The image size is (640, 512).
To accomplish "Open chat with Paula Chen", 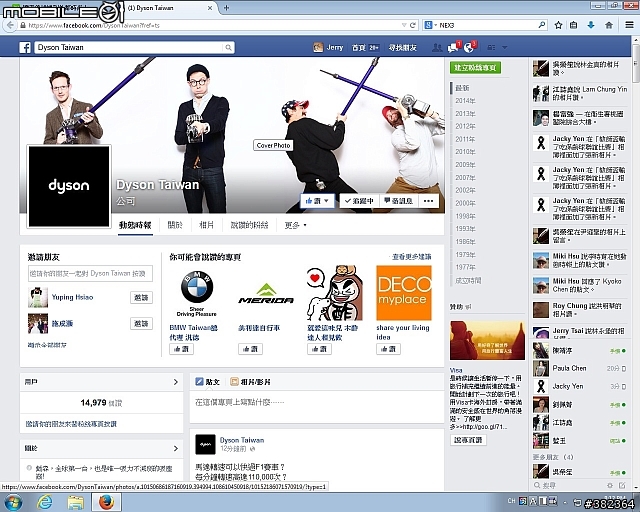I will click(x=579, y=368).
